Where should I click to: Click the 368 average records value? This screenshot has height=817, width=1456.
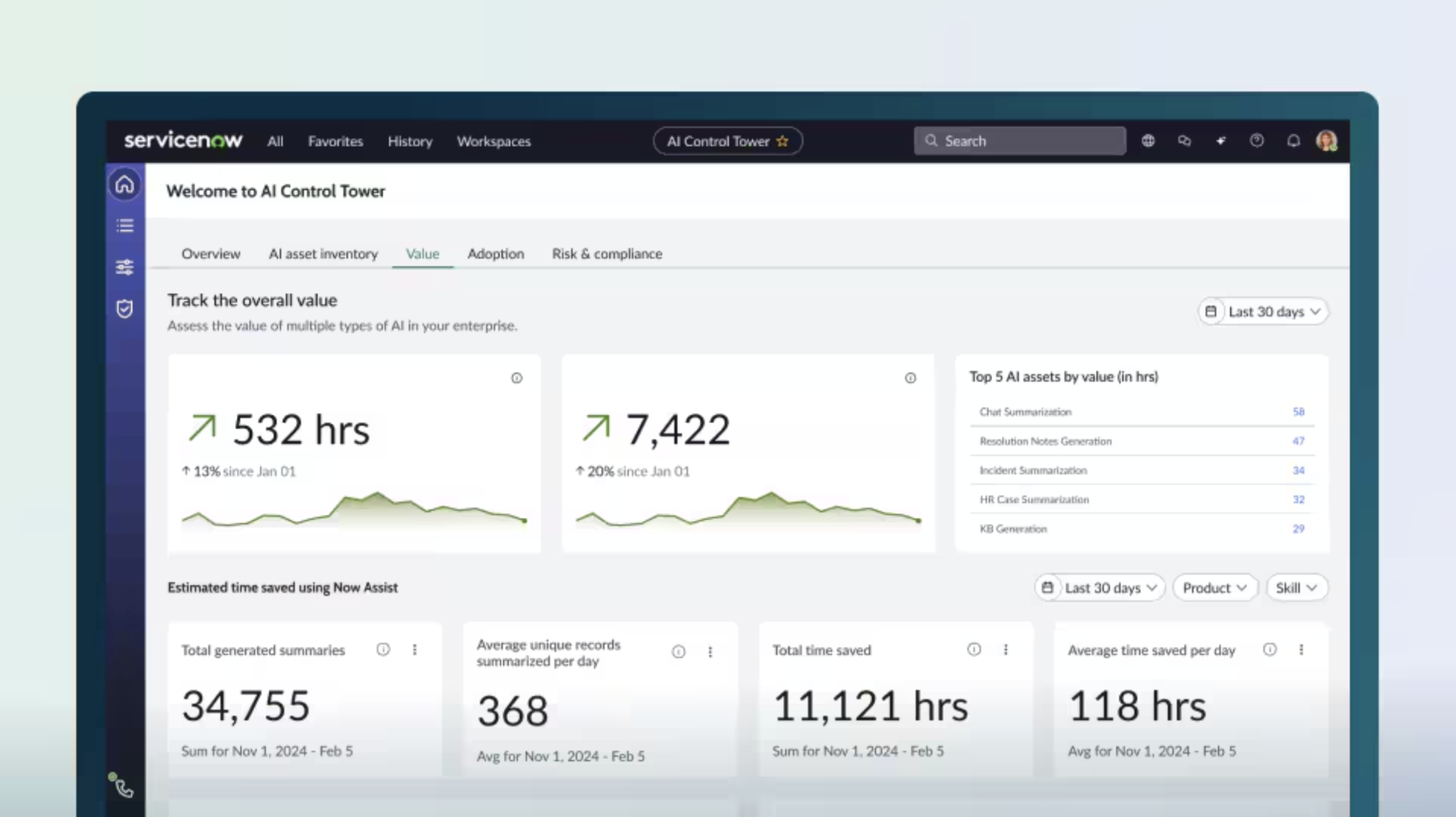point(513,711)
